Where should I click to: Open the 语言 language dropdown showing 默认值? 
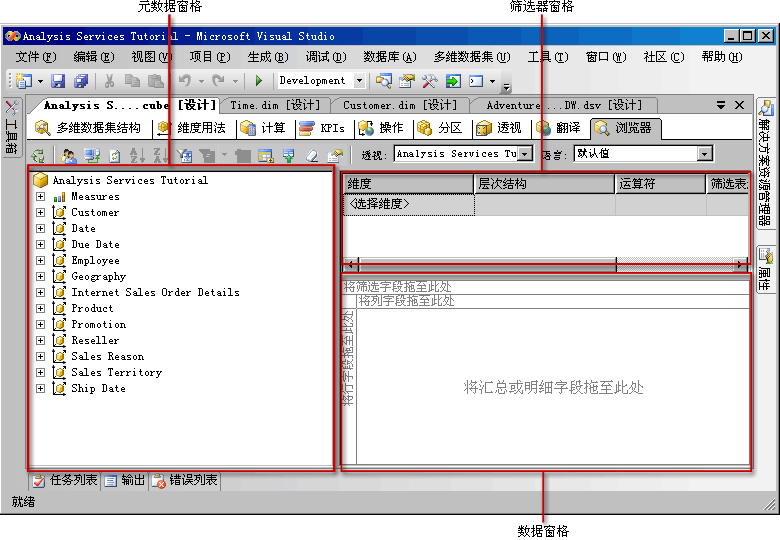point(704,154)
